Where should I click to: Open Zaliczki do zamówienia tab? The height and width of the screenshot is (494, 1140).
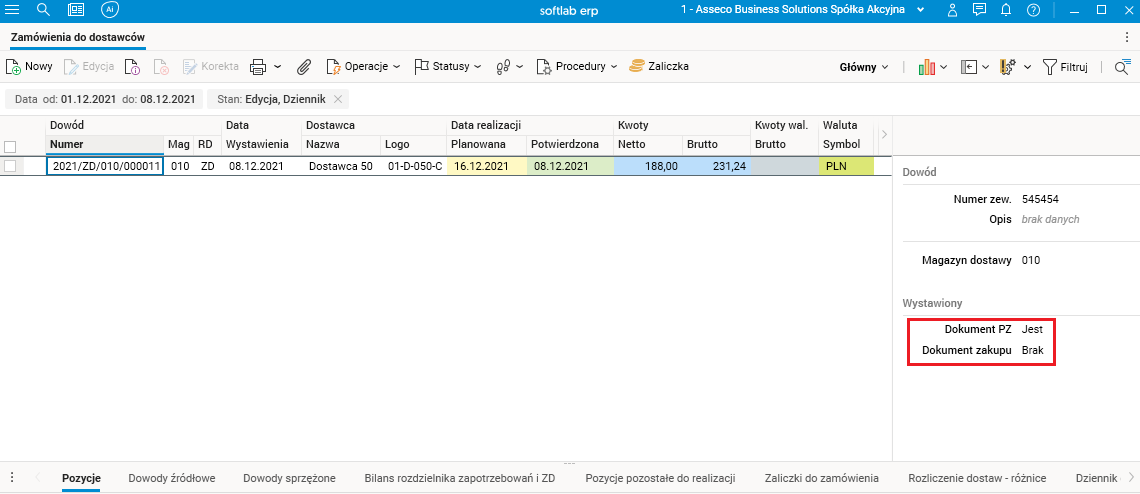pos(822,478)
